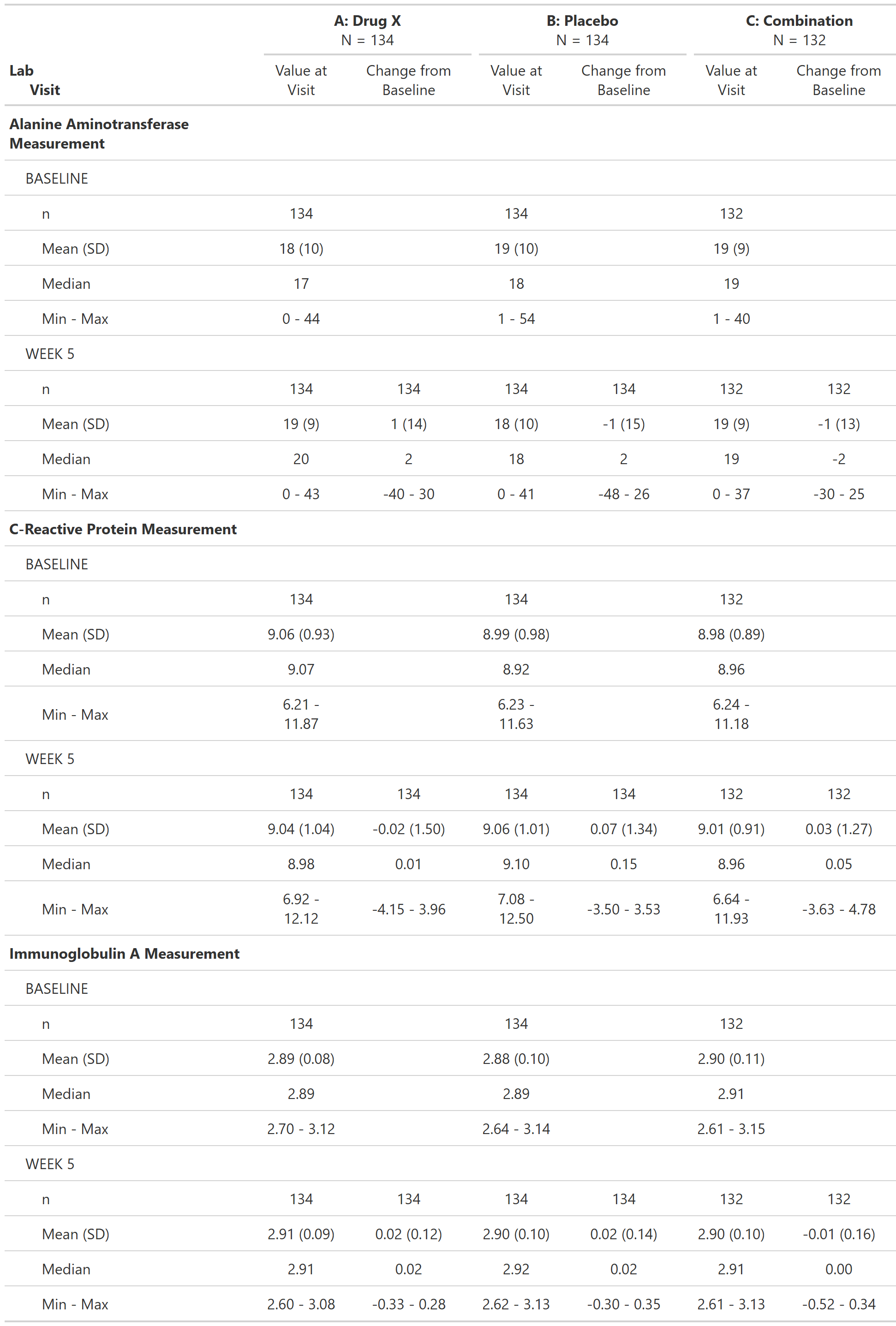Select the "Lab Visit" header label
The image size is (896, 1326).
(x=34, y=80)
